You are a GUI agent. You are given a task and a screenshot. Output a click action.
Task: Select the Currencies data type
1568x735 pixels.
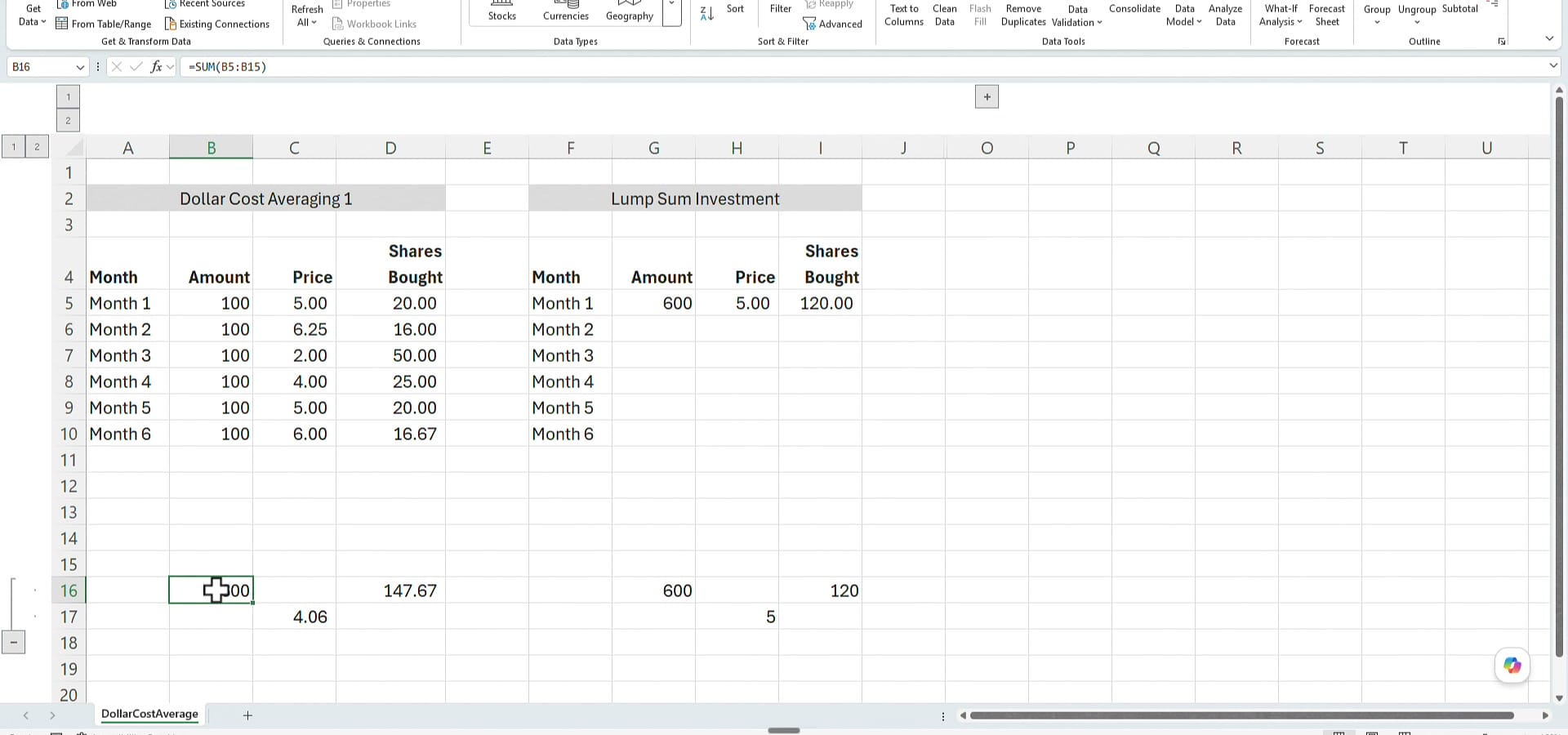coord(566,11)
